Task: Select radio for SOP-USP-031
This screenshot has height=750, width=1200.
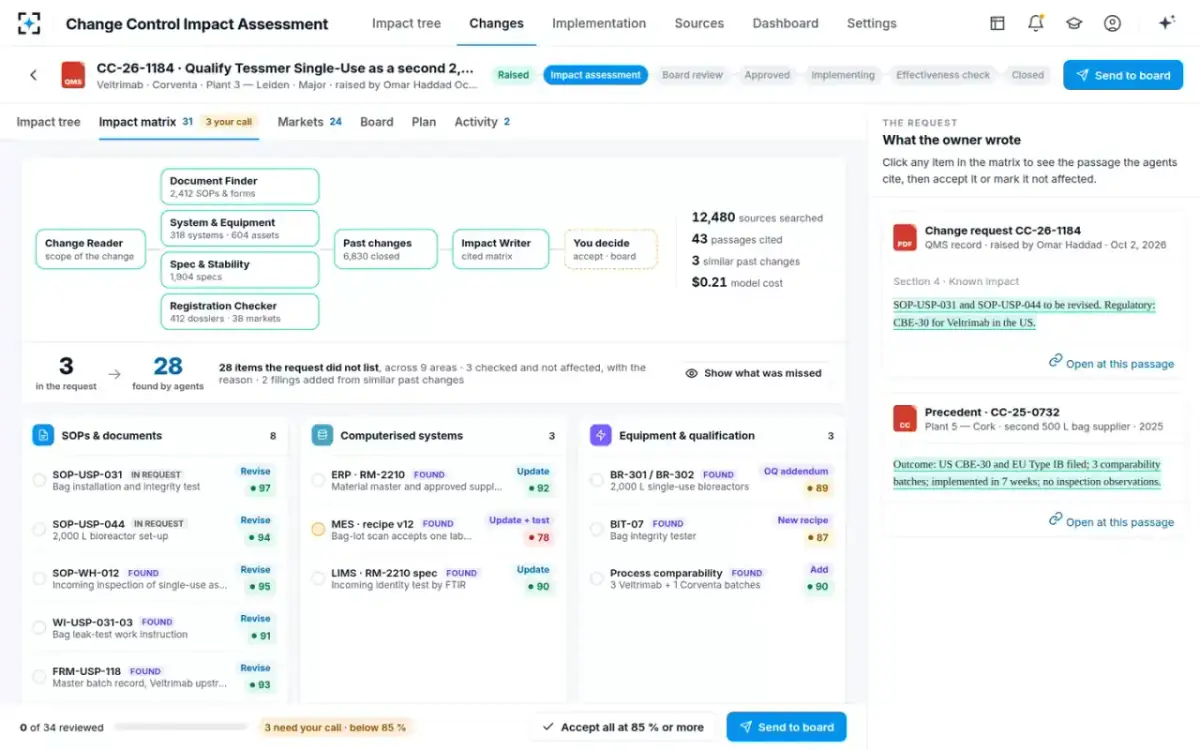Action: pyautogui.click(x=39, y=480)
